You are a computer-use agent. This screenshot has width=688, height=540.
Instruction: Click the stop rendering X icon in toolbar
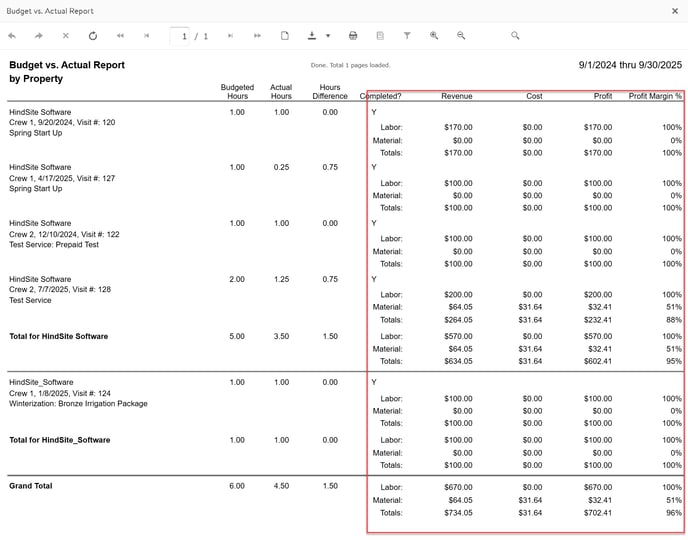point(65,36)
